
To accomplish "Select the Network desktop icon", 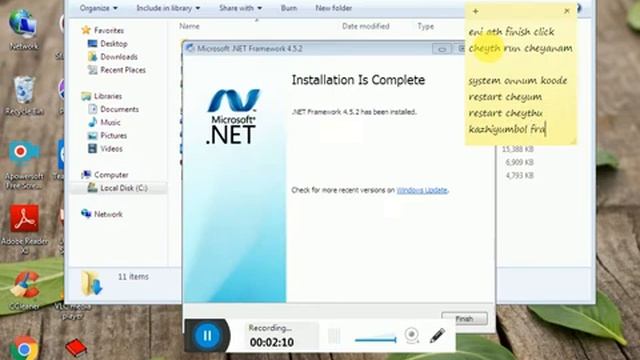I will (23, 29).
